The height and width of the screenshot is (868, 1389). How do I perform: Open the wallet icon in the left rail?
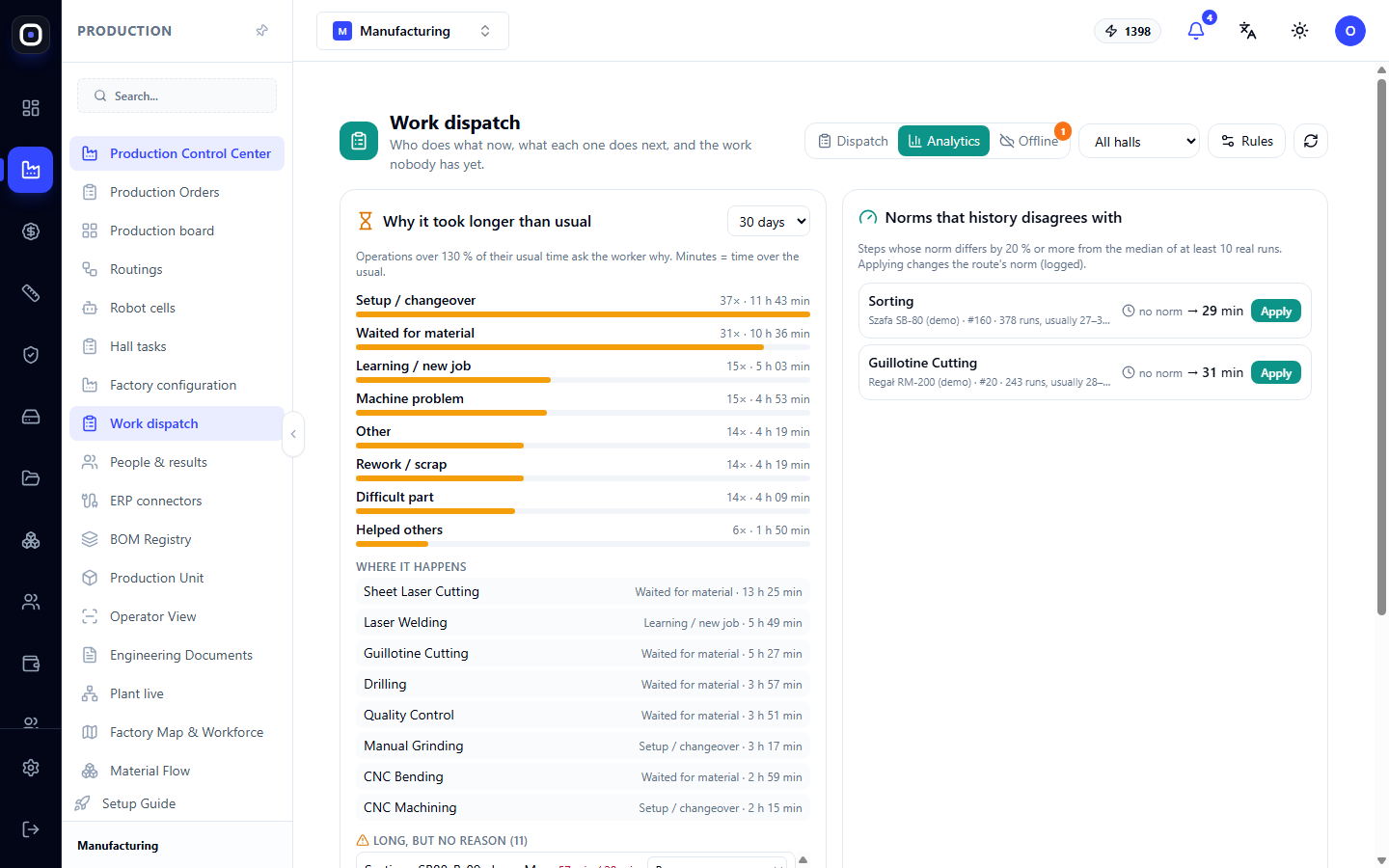pos(31,664)
